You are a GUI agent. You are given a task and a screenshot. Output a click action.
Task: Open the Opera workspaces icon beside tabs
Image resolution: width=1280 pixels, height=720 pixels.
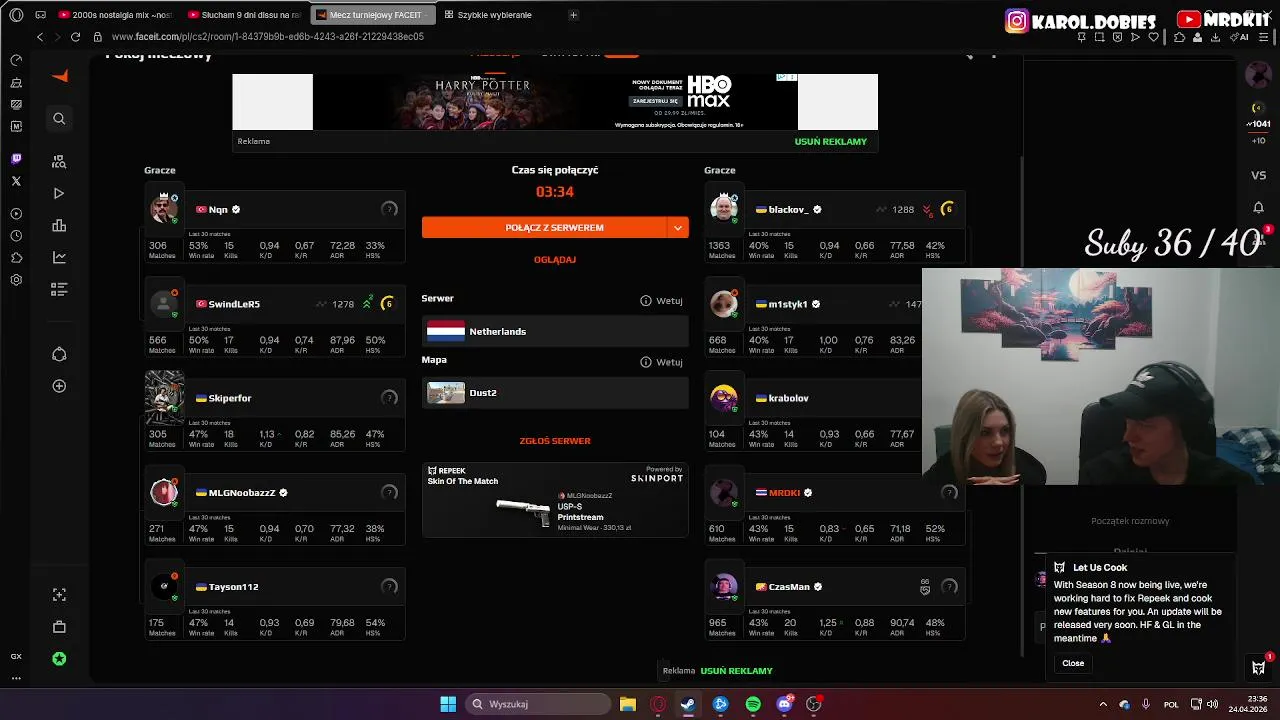pyautogui.click(x=40, y=15)
